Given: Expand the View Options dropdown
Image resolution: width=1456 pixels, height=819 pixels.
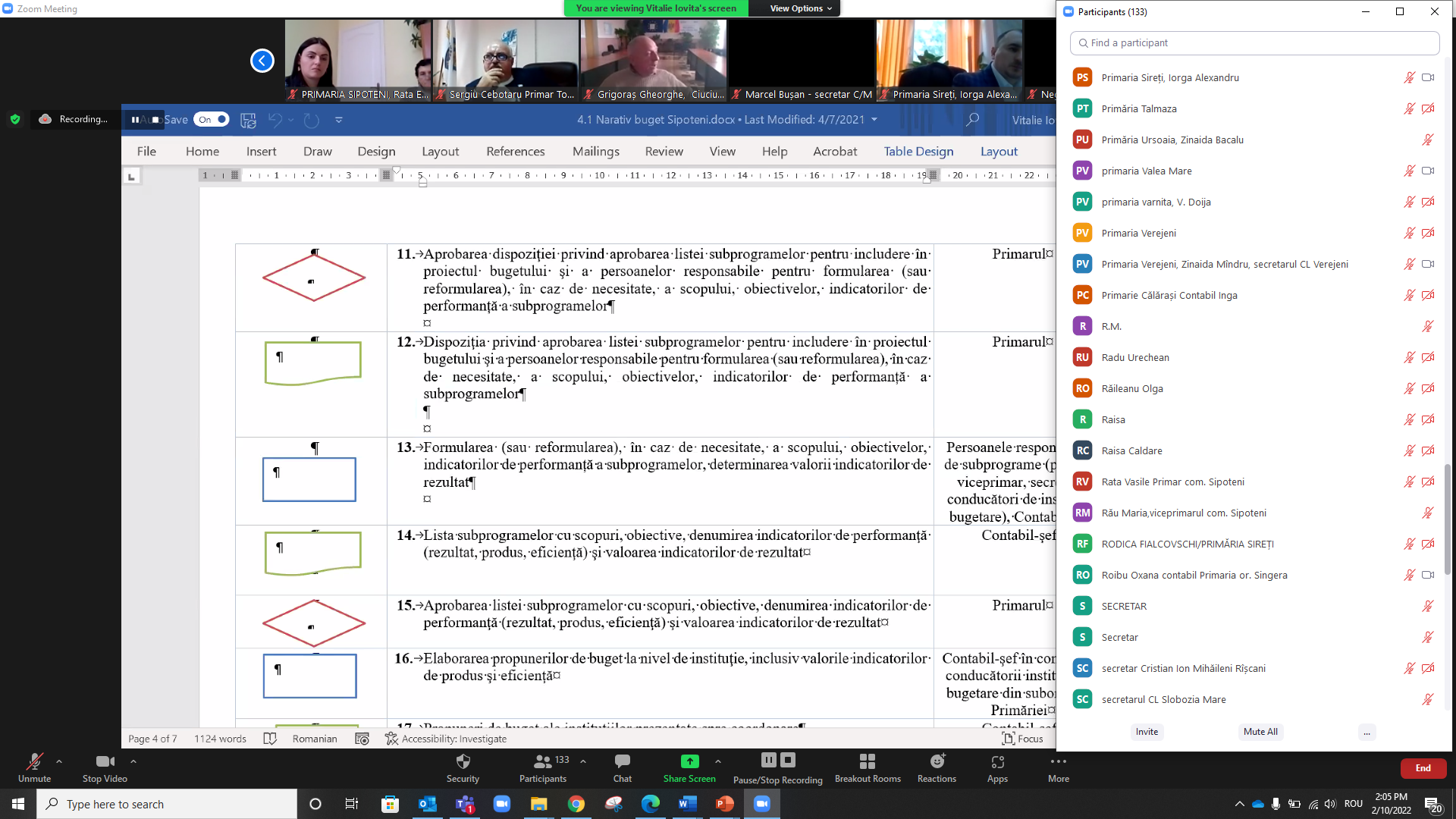Looking at the screenshot, I should pos(801,8).
